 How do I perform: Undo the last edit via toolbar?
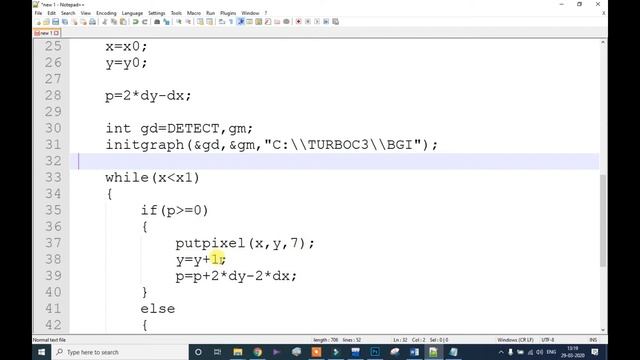[x=136, y=22]
